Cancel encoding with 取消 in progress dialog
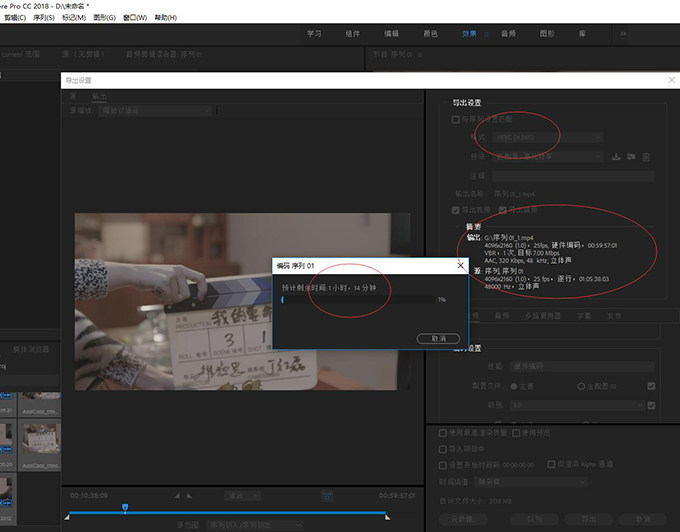This screenshot has width=680, height=532. pos(438,339)
